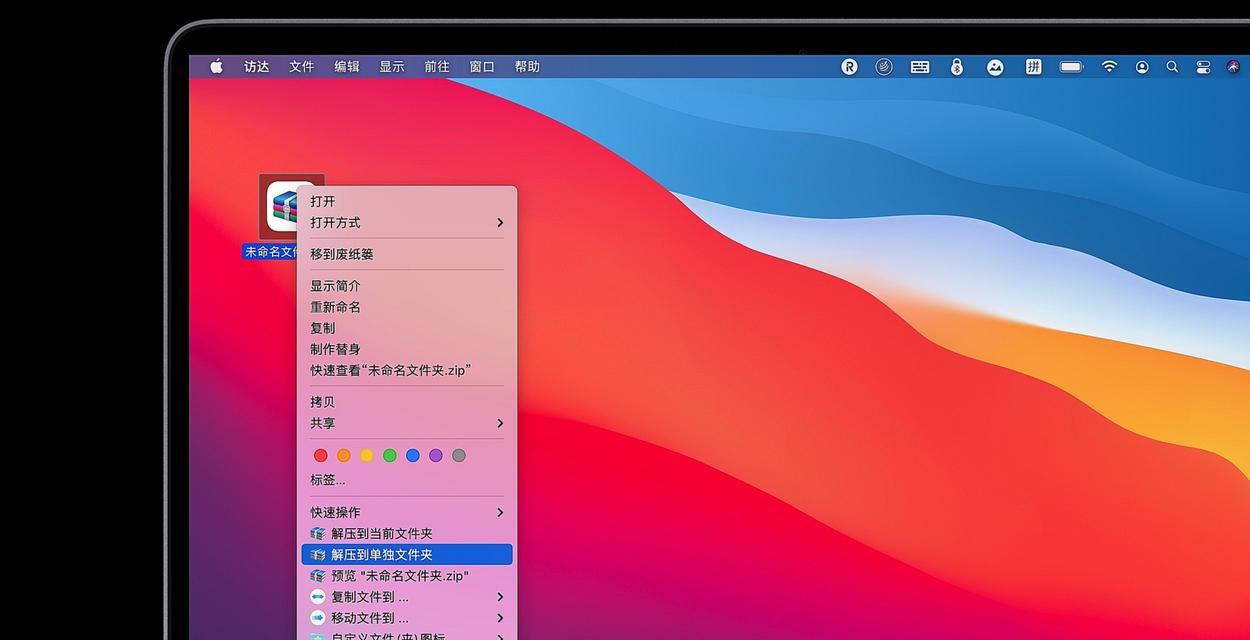Viewport: 1250px width, 640px height.
Task: Launch Siri from the menu bar
Action: pyautogui.click(x=1233, y=67)
